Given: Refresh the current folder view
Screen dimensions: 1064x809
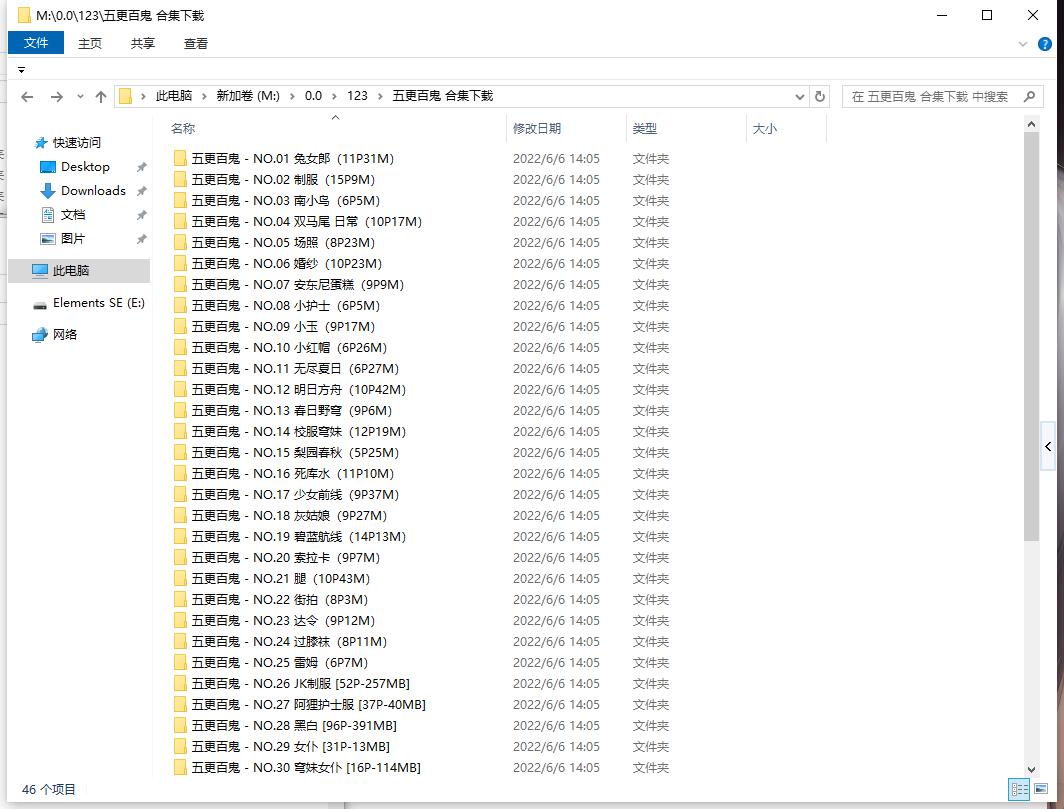Looking at the screenshot, I should coord(820,96).
